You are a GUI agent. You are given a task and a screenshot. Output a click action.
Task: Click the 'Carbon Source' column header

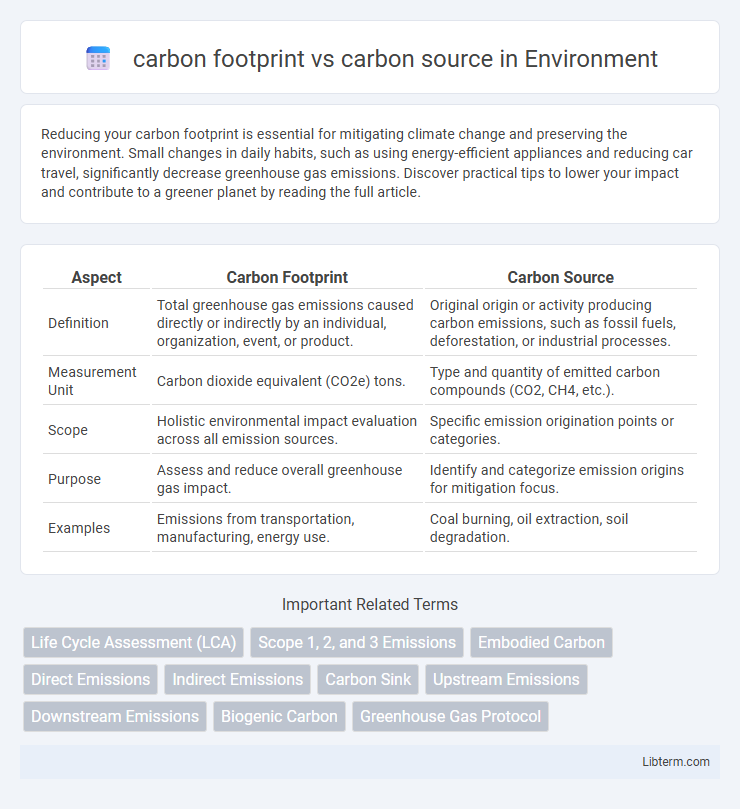560,278
